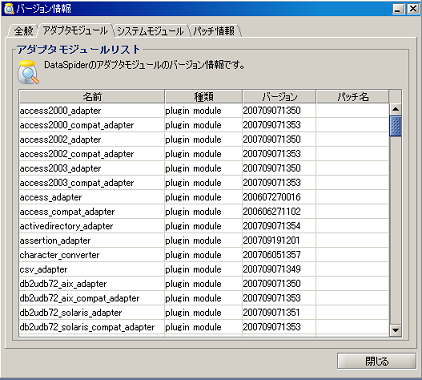Select the access_compat_adapter row

click(x=204, y=212)
